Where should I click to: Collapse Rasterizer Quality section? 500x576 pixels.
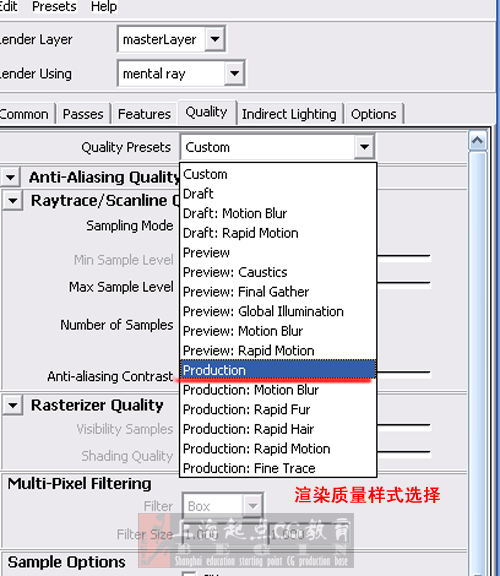point(12,405)
